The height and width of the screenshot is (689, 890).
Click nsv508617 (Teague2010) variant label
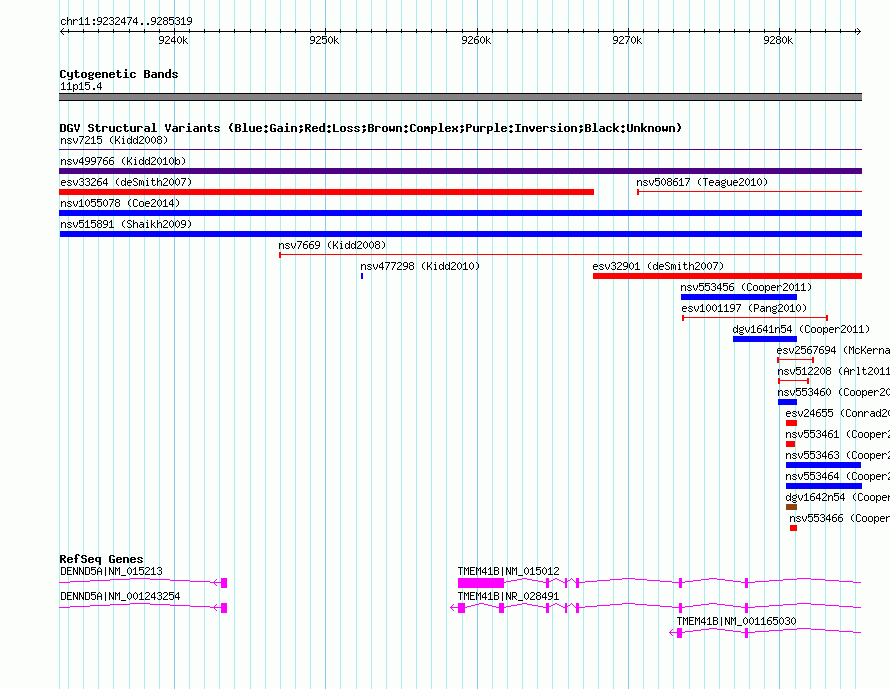point(702,182)
